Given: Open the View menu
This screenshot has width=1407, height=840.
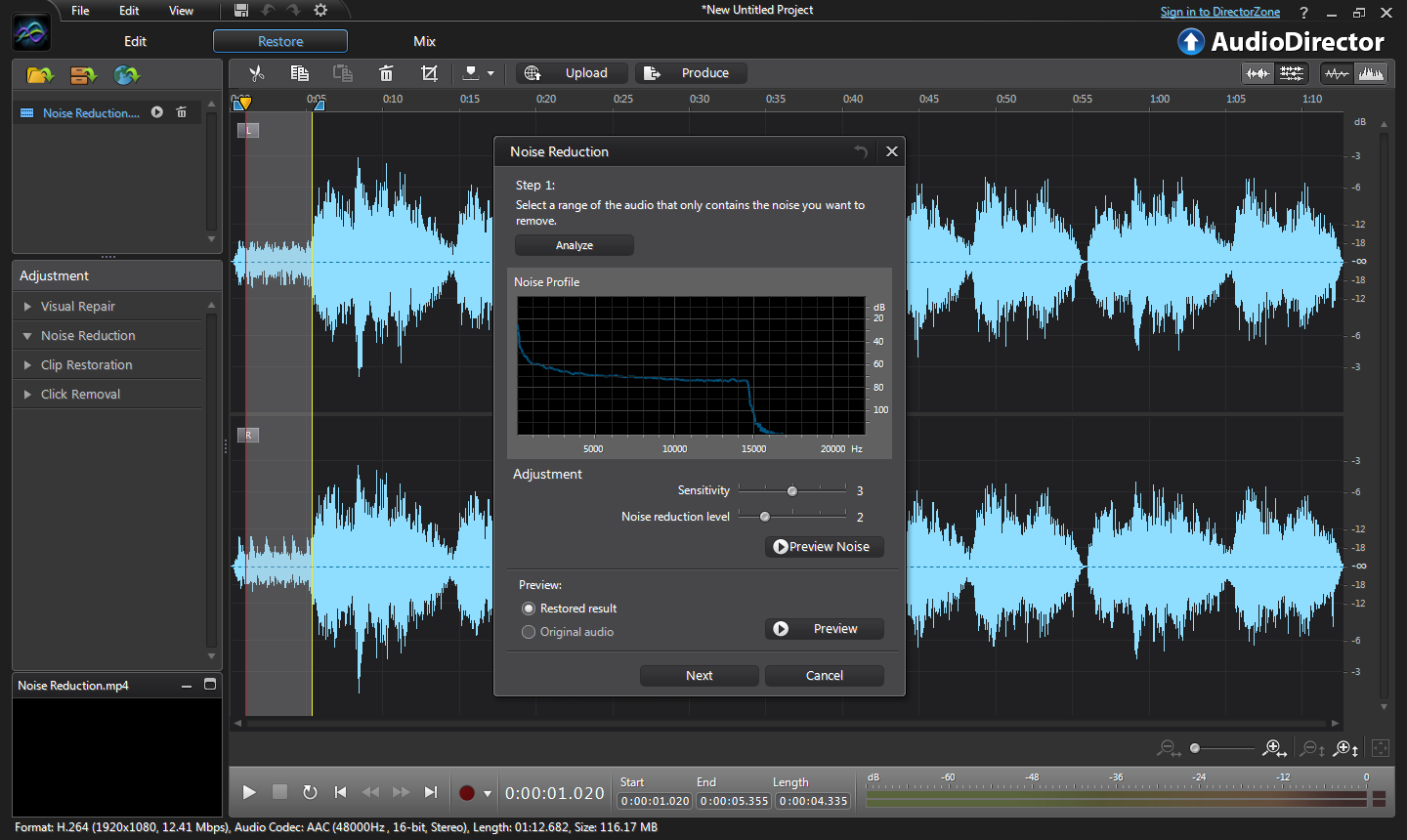Looking at the screenshot, I should pyautogui.click(x=181, y=11).
